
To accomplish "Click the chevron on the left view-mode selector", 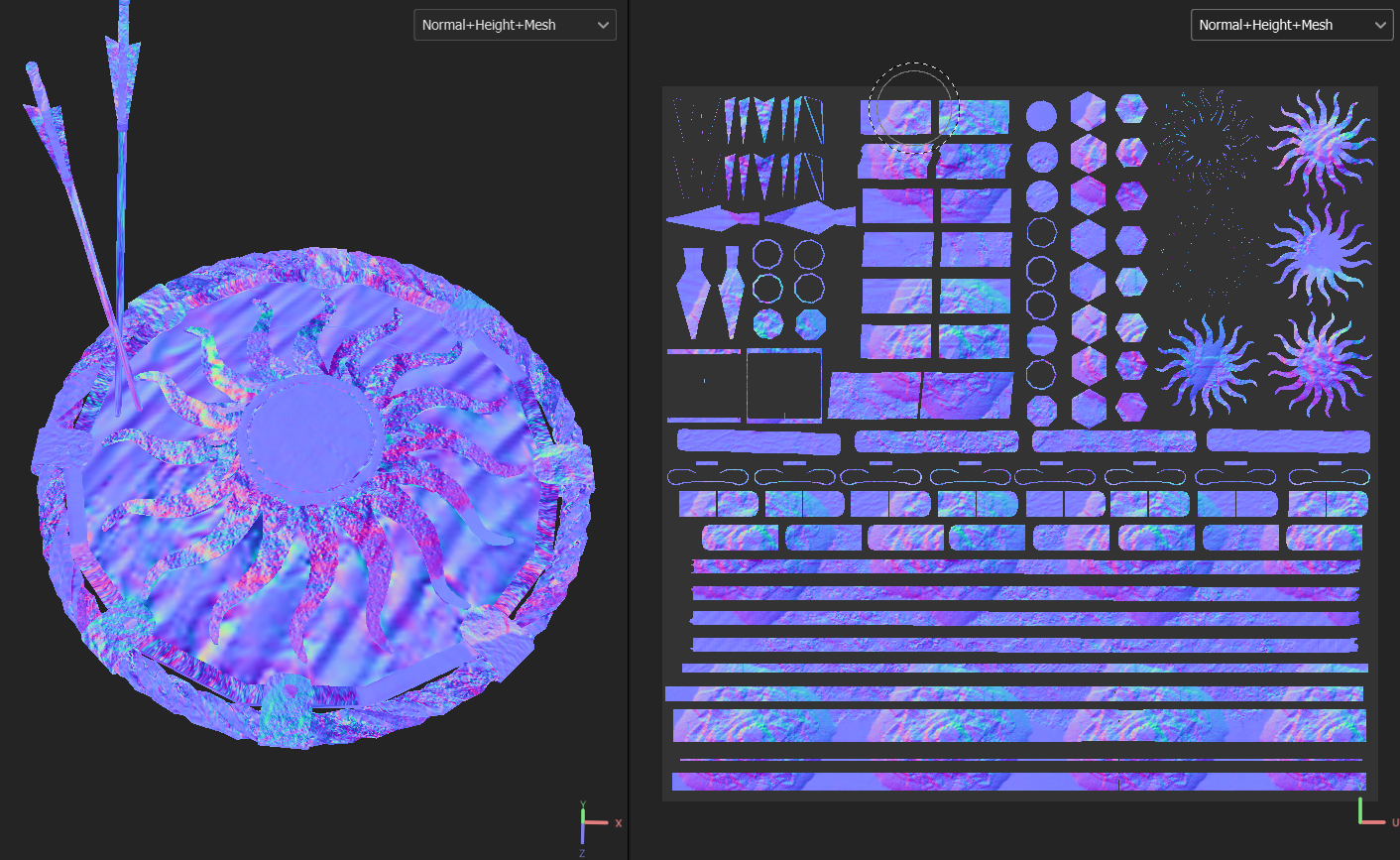I will click(x=603, y=25).
